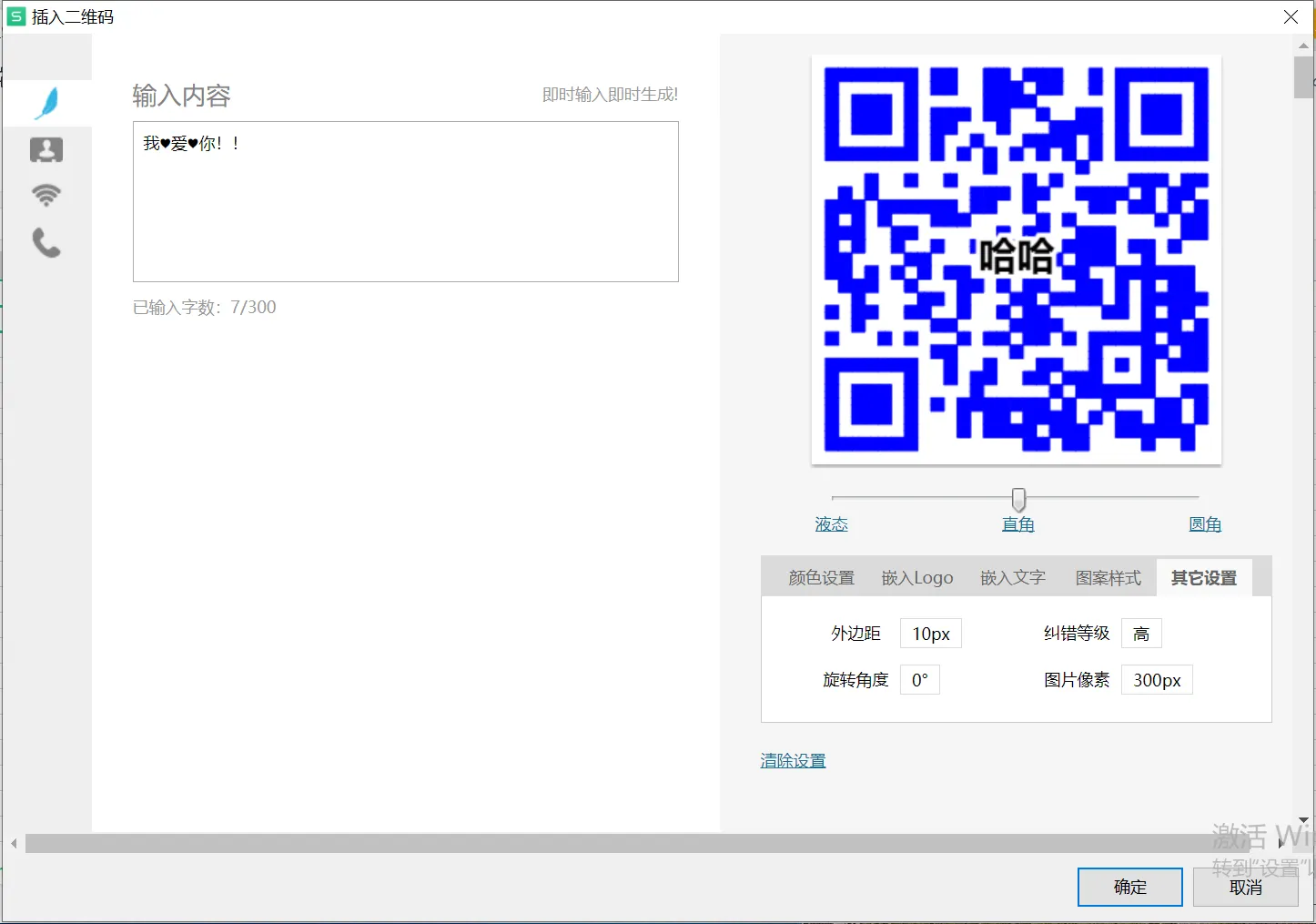
Task: Confirm with the 确定 button
Action: point(1130,887)
